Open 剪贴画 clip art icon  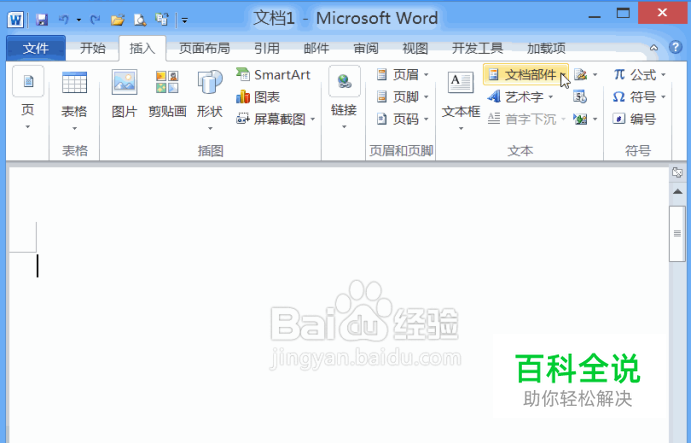coord(167,94)
